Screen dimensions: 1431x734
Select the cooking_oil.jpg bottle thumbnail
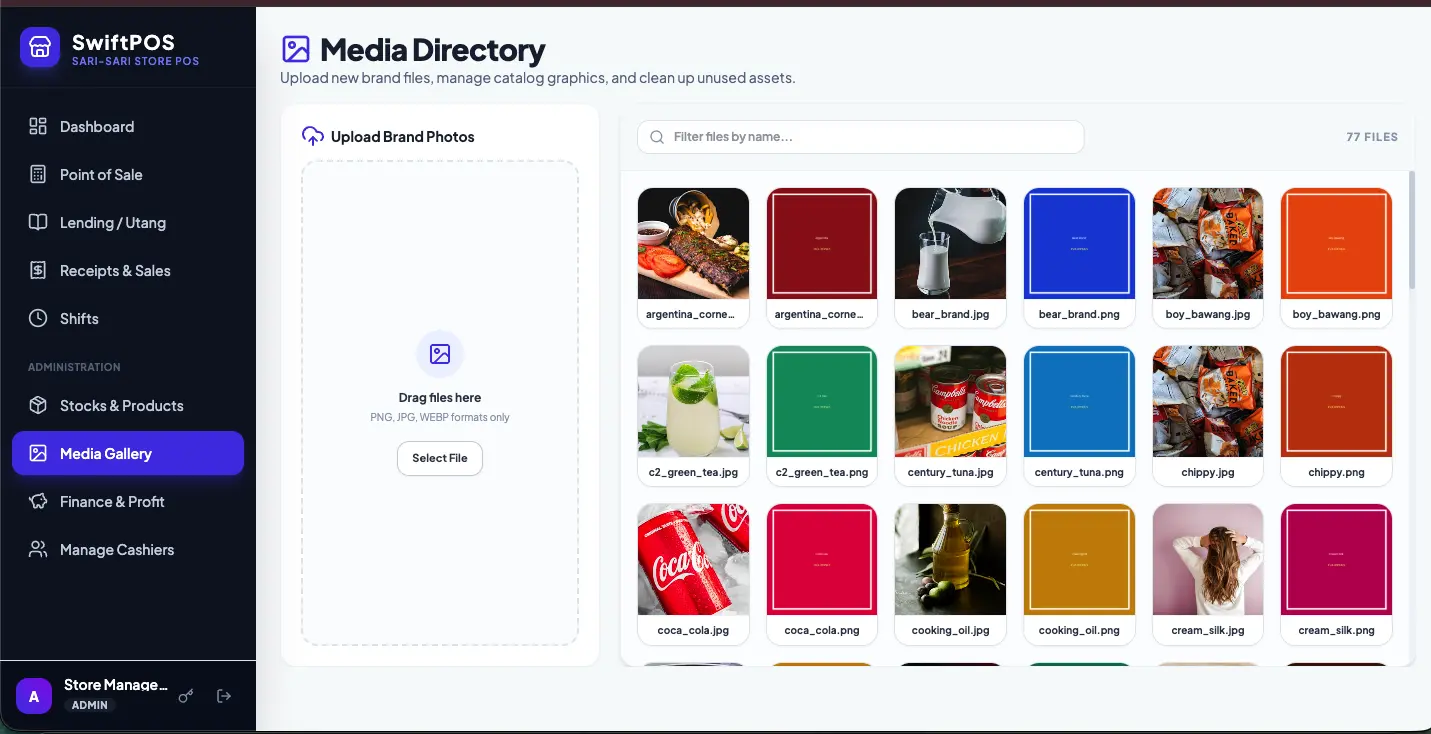tap(950, 559)
